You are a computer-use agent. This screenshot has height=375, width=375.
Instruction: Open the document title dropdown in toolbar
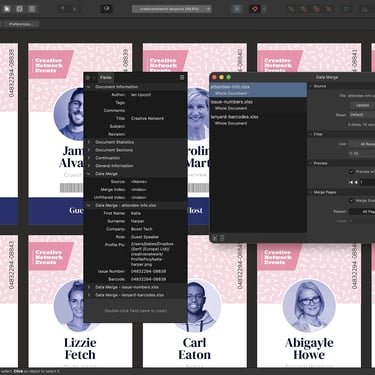click(x=171, y=9)
